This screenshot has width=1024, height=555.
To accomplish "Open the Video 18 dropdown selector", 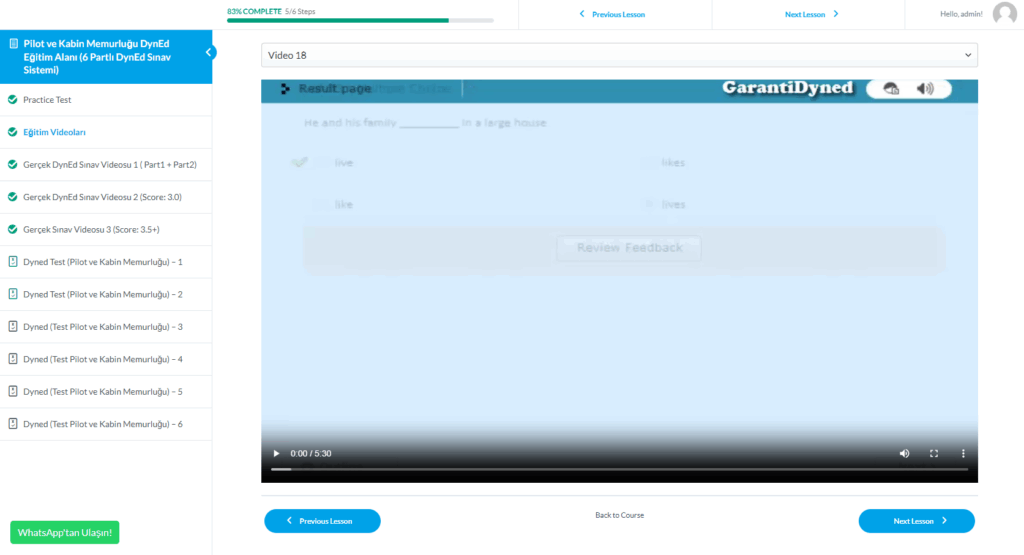I will coord(619,55).
